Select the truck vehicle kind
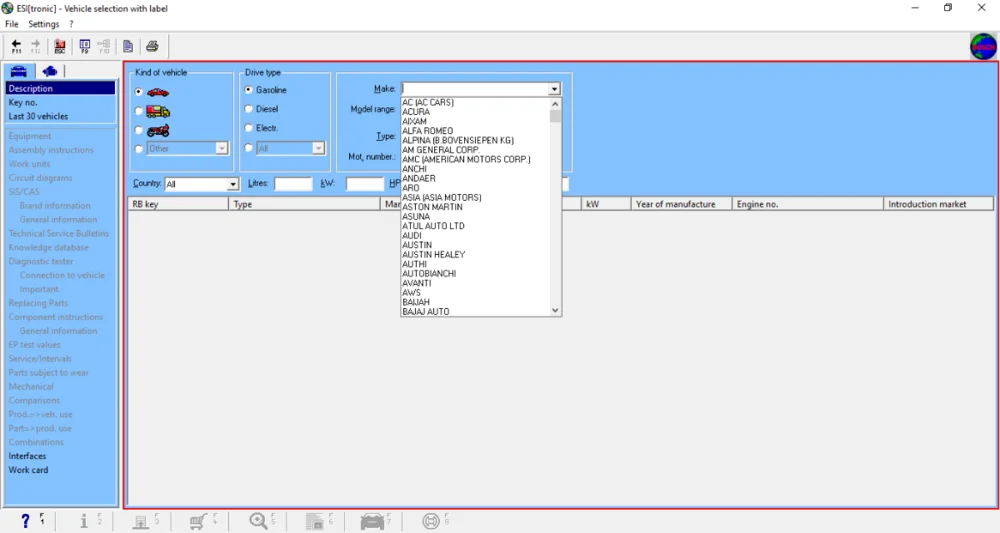This screenshot has width=1000, height=533. click(138, 112)
